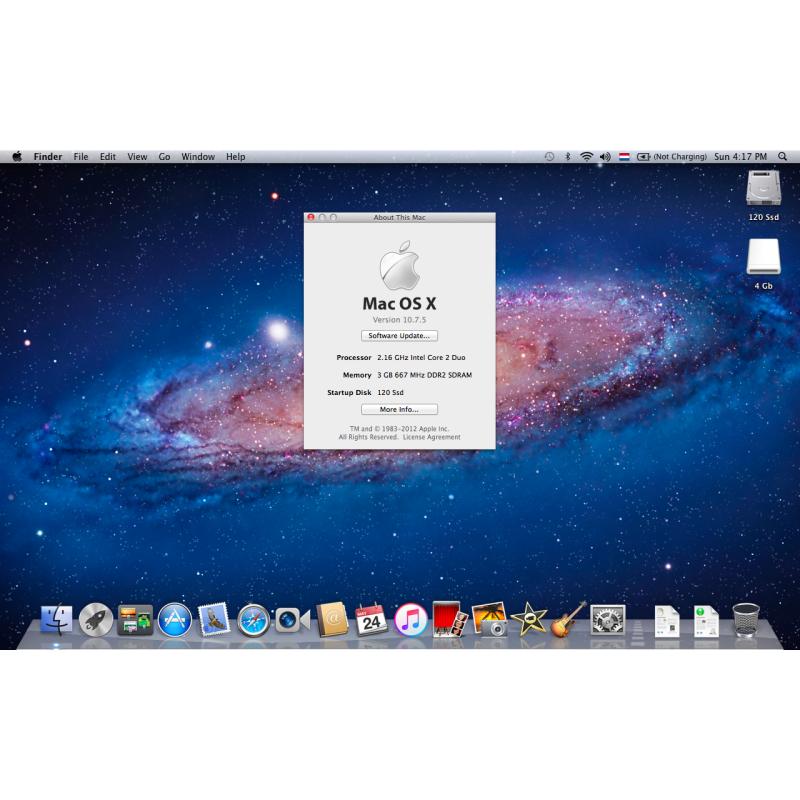Launch GarageBand guitar icon

[568, 619]
